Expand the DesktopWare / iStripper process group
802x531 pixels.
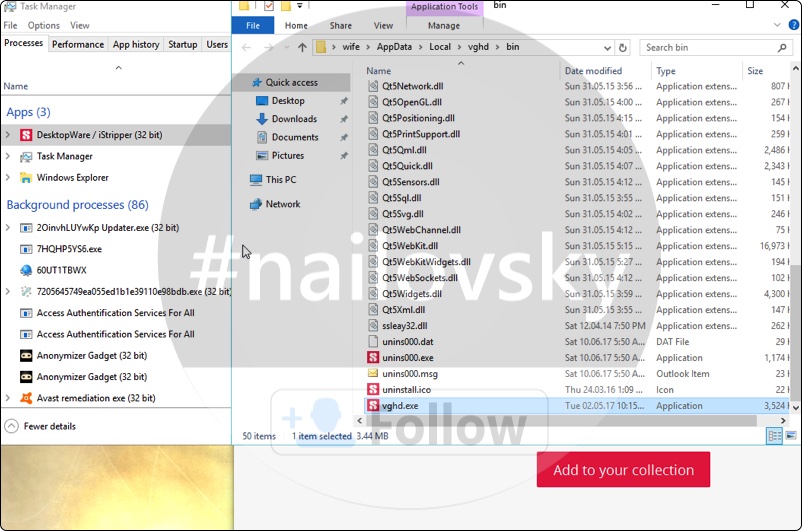tap(8, 135)
